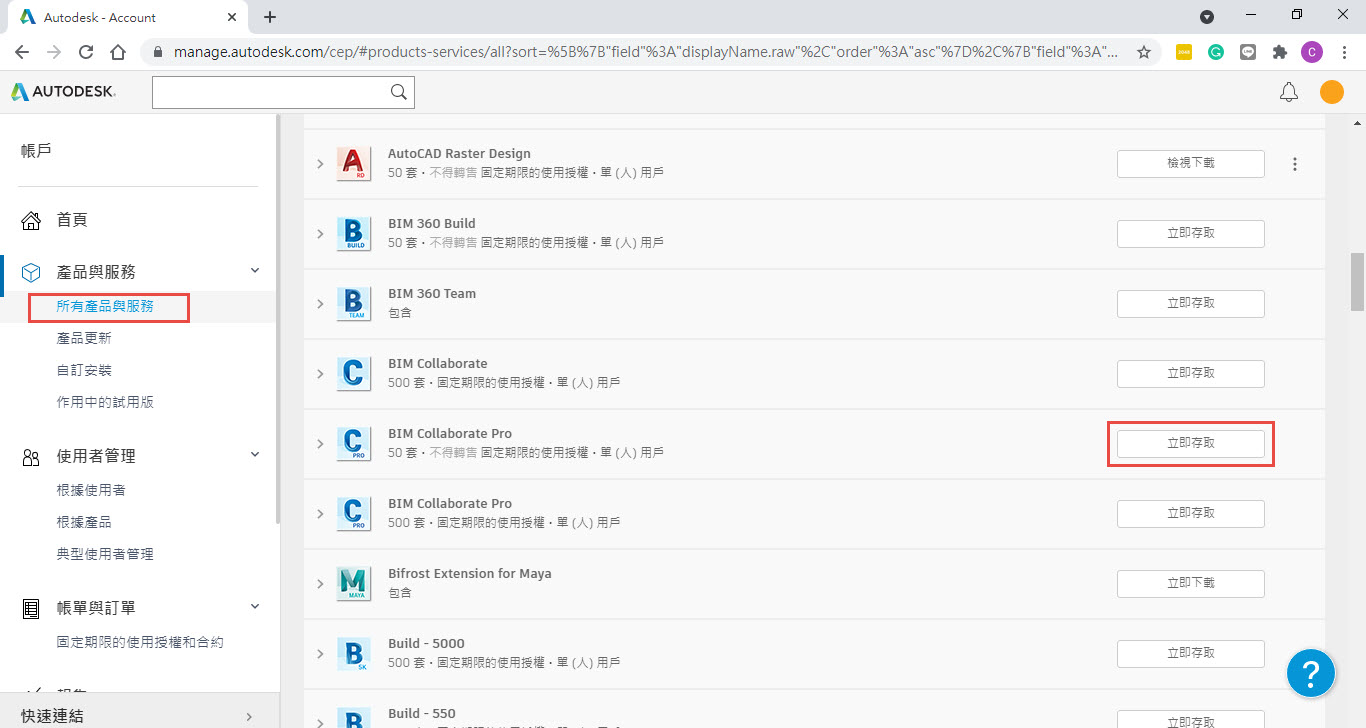Open the browser home page
The width and height of the screenshot is (1366, 728).
[x=118, y=52]
